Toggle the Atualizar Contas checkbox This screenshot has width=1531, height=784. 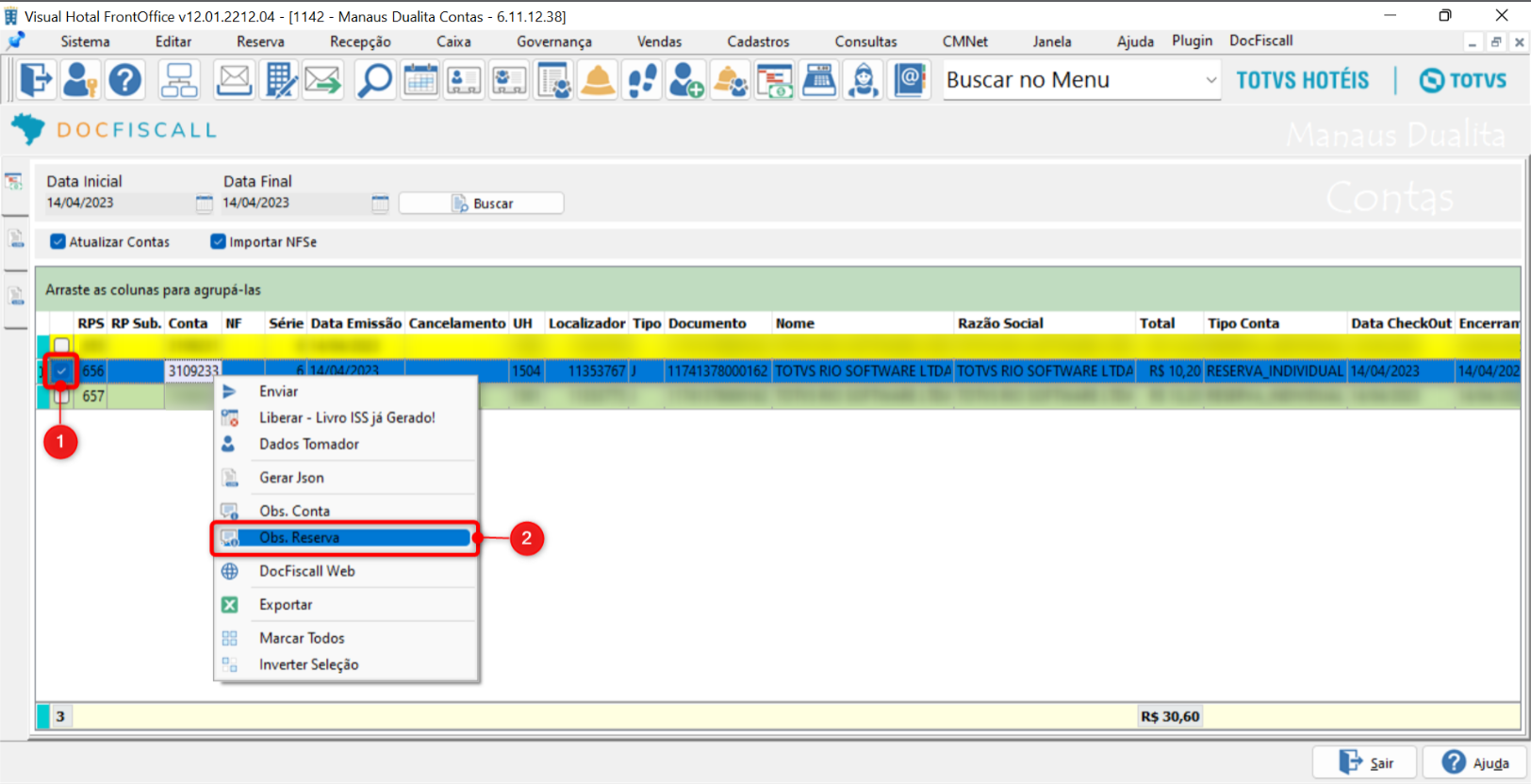[x=58, y=242]
